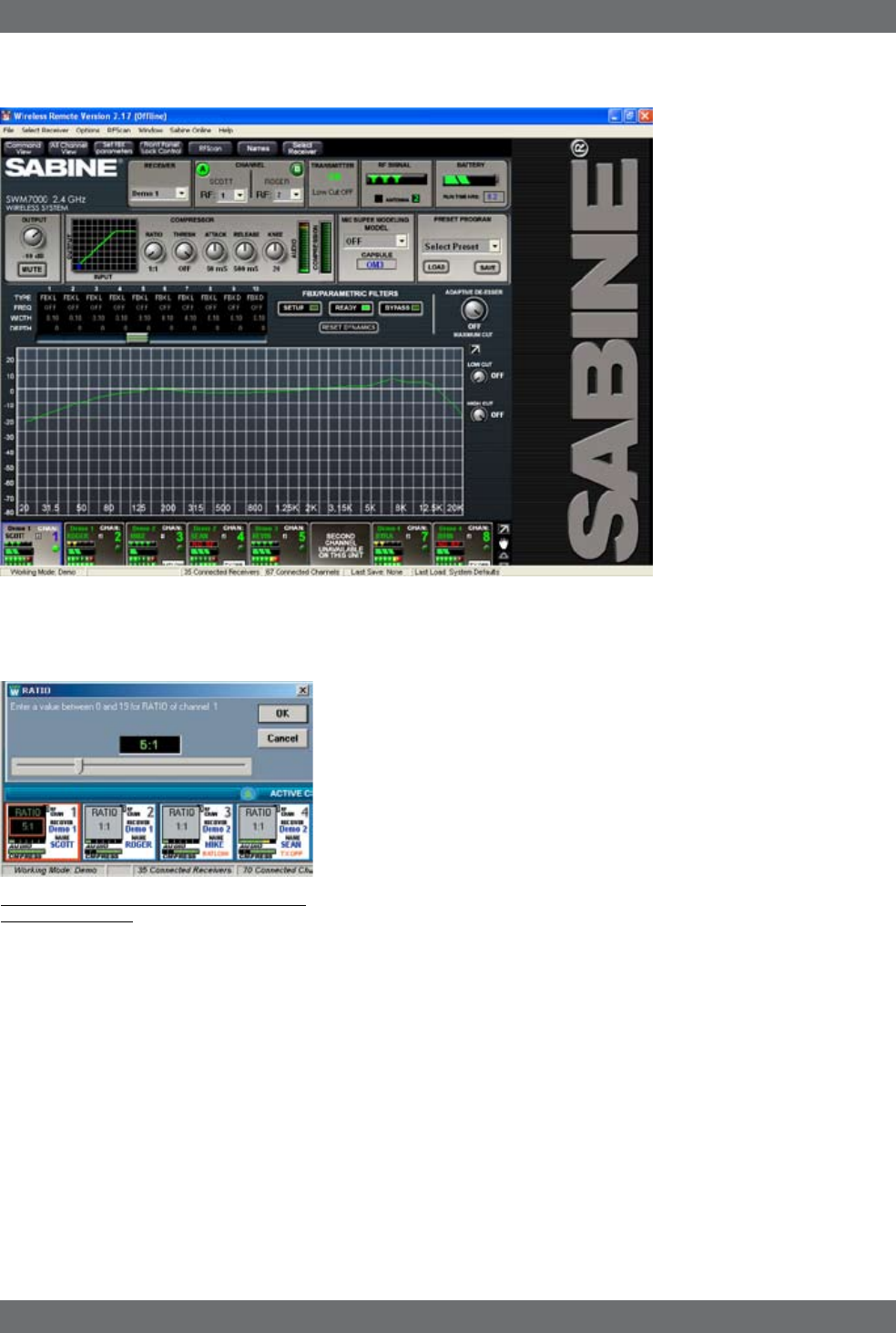This screenshot has width=896, height=1333.
Task: Close the RATIO dialog
Action: pyautogui.click(x=303, y=690)
